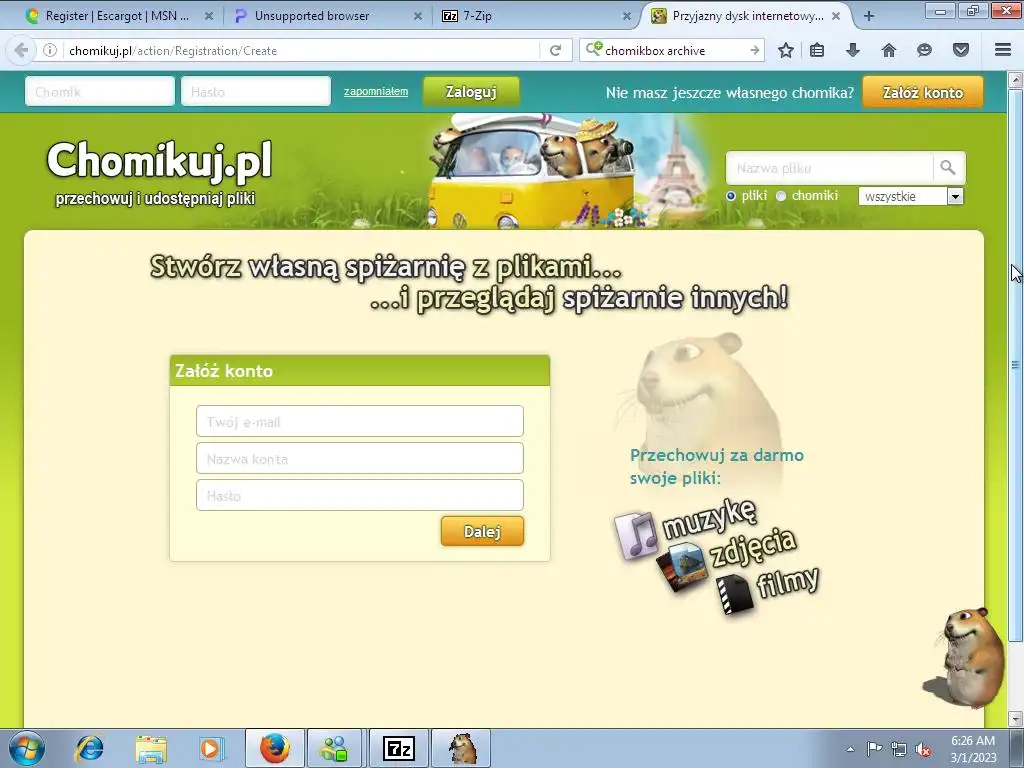Open the Pocket toolbar icon

tap(961, 50)
